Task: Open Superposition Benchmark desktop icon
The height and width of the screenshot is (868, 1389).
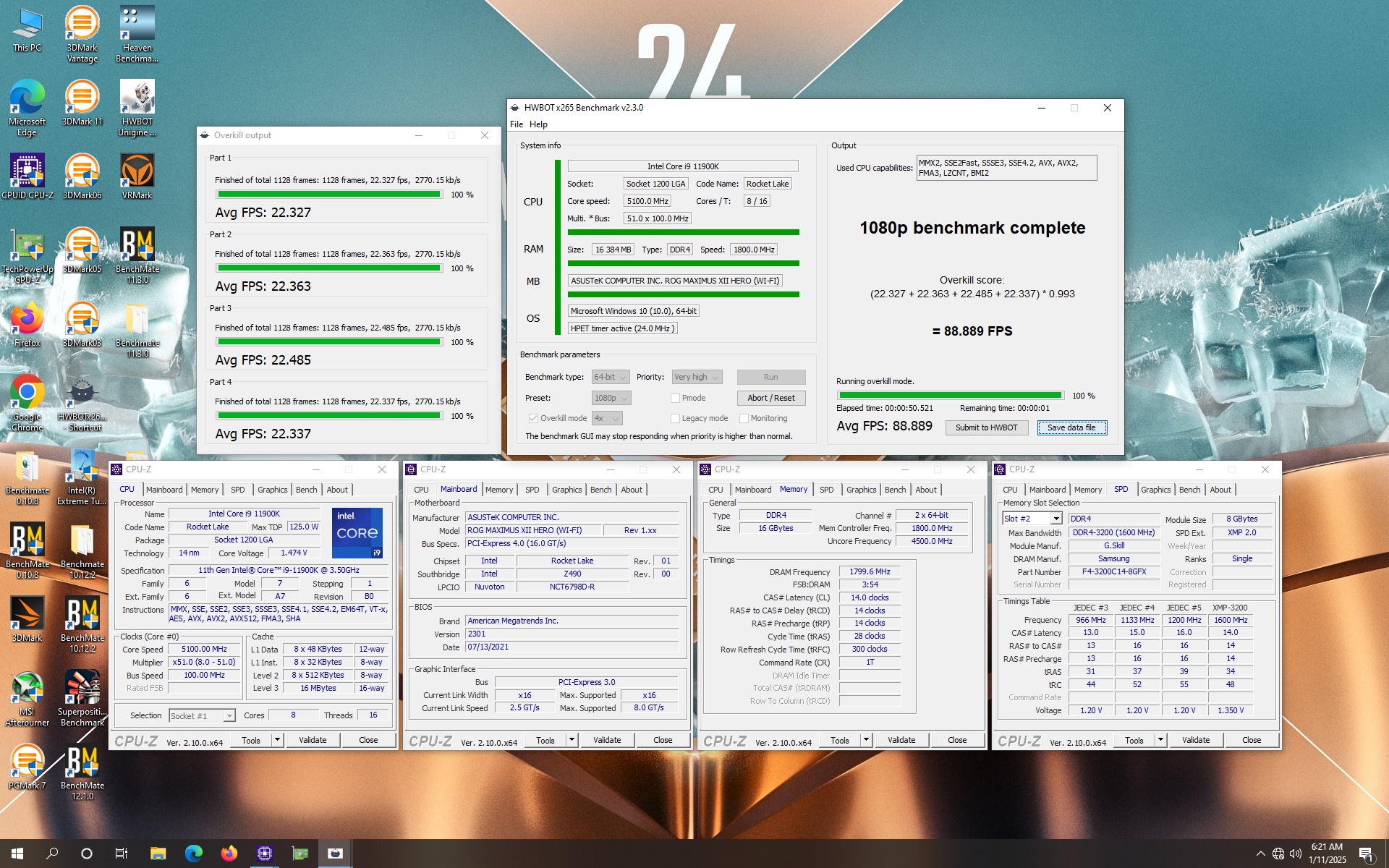Action: tap(82, 698)
